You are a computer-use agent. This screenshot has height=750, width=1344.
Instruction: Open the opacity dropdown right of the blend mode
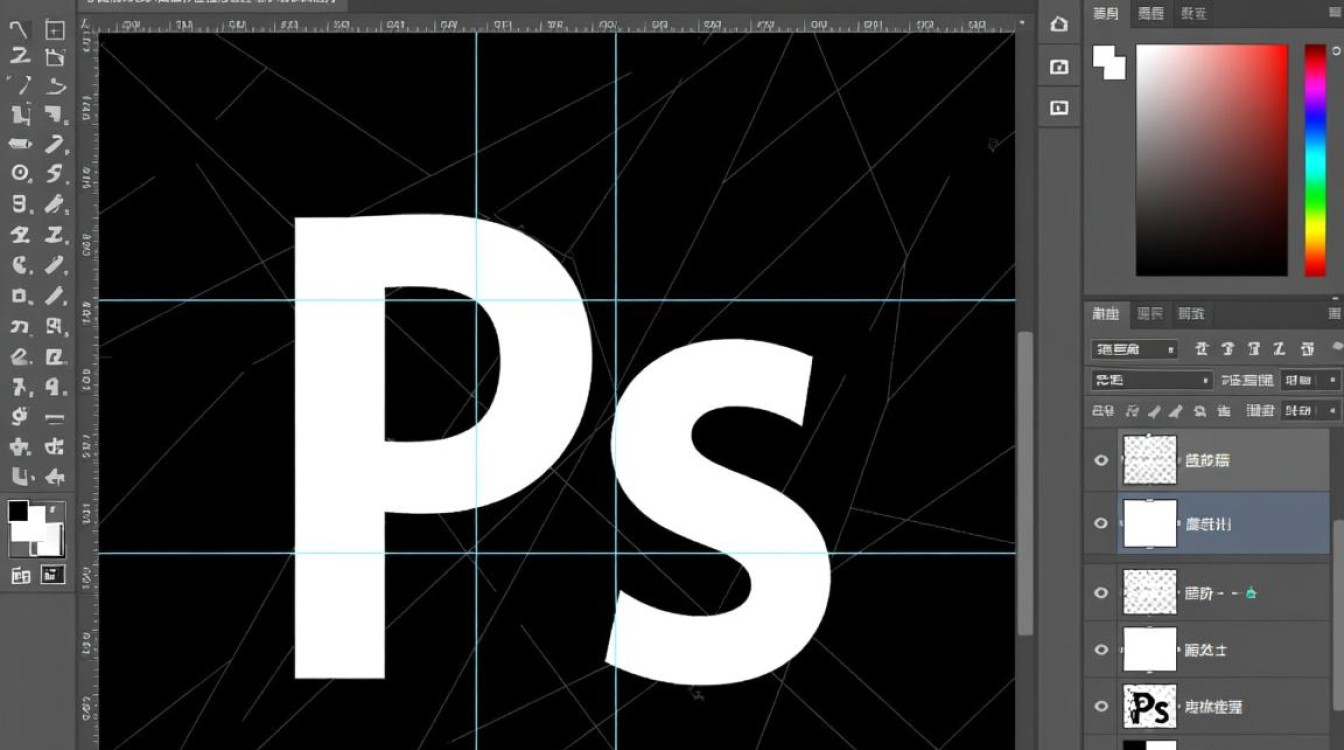[1311, 380]
